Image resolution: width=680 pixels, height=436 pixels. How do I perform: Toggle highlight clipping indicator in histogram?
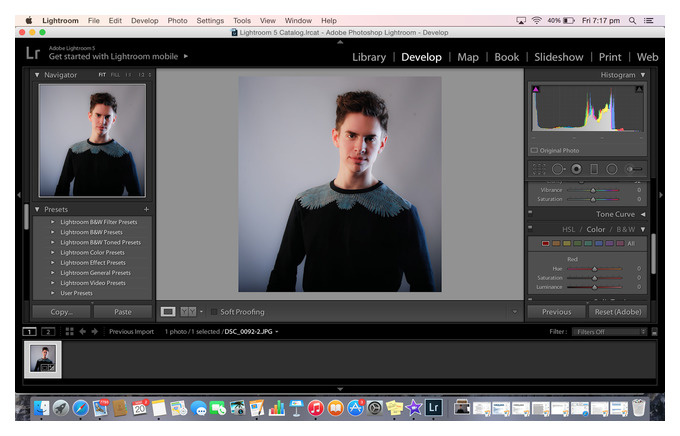[639, 89]
